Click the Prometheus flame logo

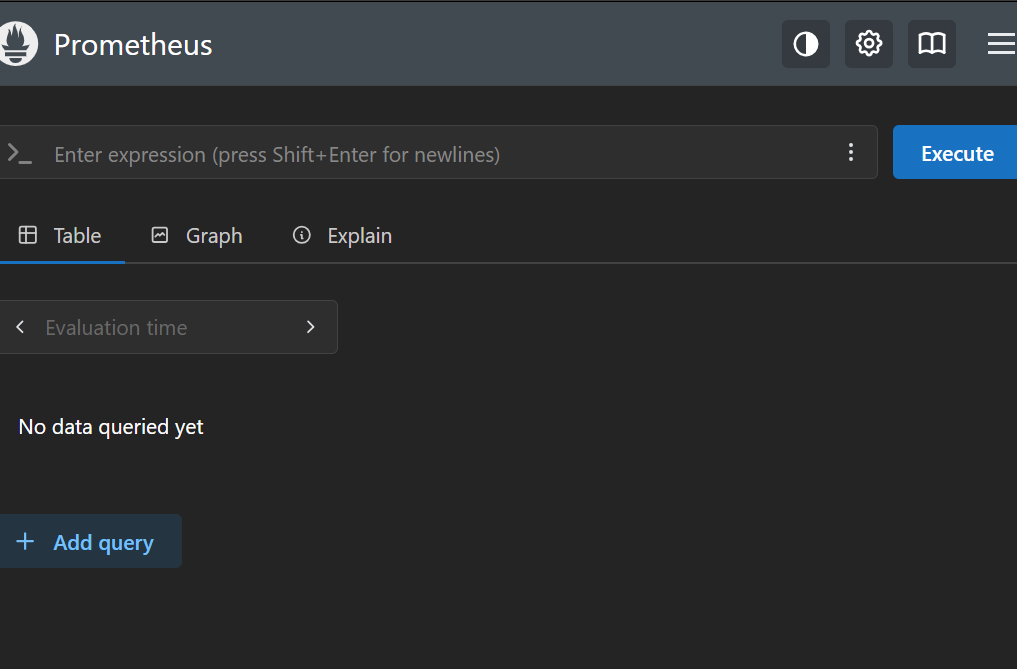(x=18, y=43)
